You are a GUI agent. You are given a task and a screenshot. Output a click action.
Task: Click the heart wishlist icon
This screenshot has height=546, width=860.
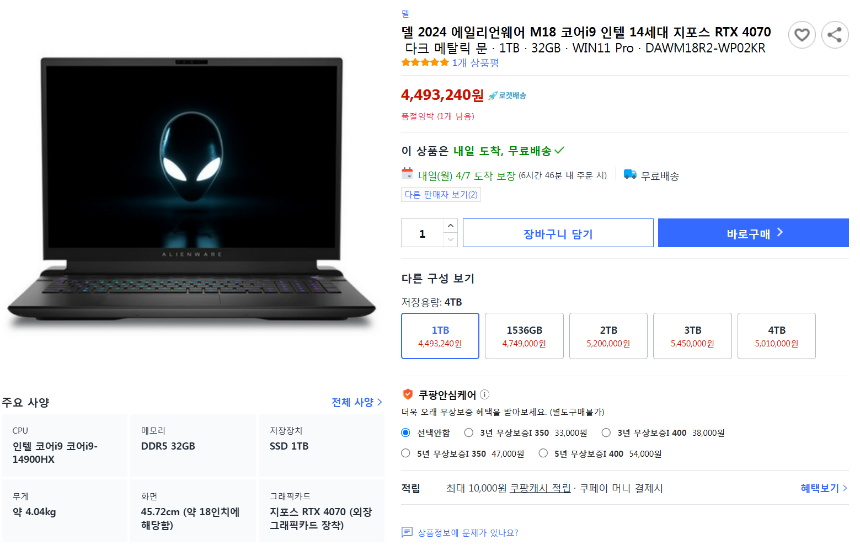(802, 35)
